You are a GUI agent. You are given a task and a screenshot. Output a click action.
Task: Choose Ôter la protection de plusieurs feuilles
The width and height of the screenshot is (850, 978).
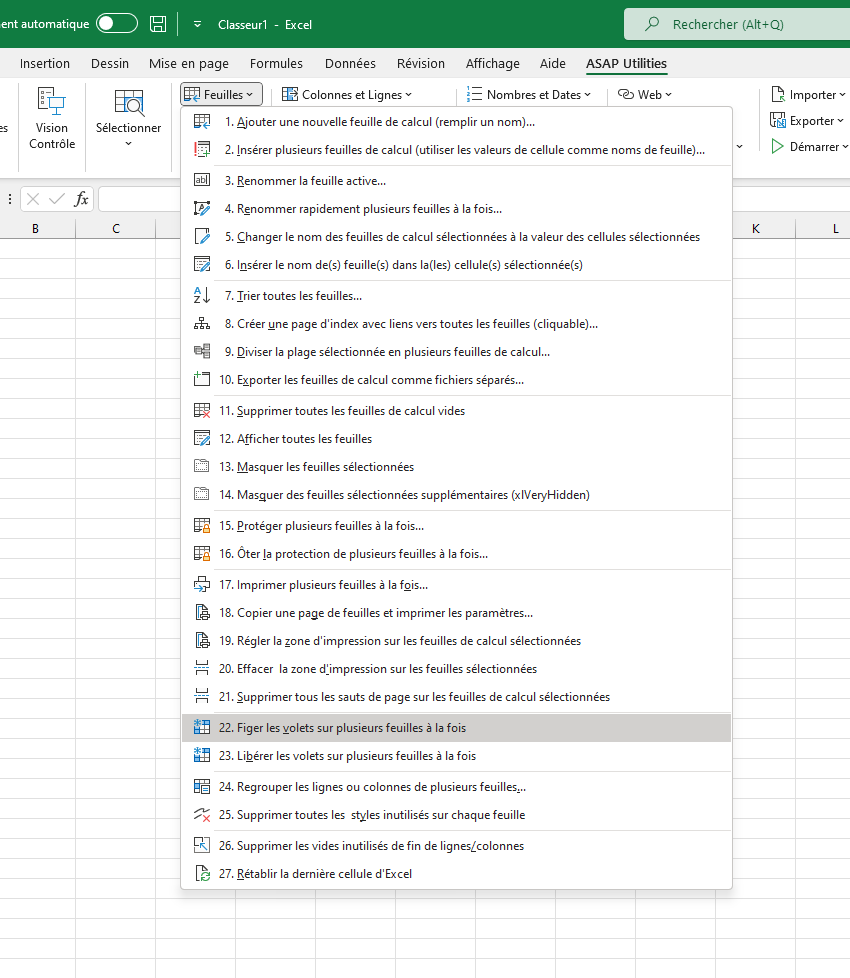click(x=456, y=554)
